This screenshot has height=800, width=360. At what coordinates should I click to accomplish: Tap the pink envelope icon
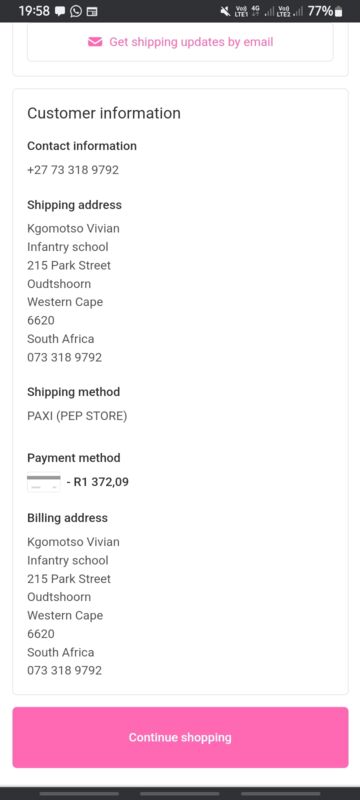click(x=95, y=42)
